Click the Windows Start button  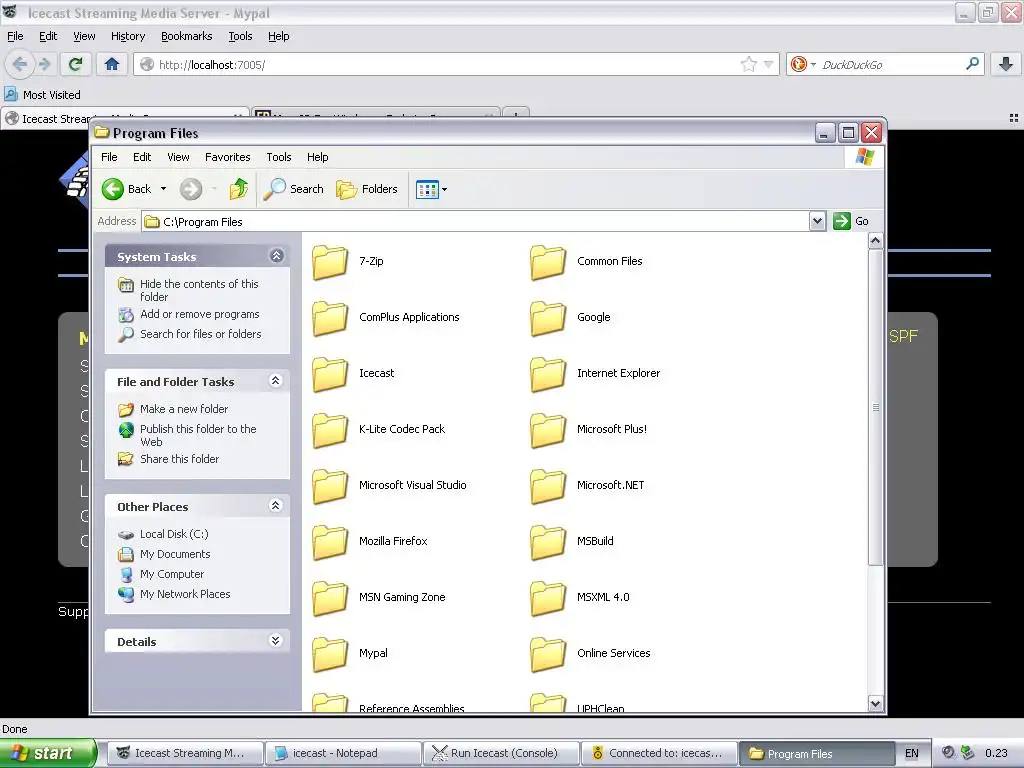coord(47,753)
